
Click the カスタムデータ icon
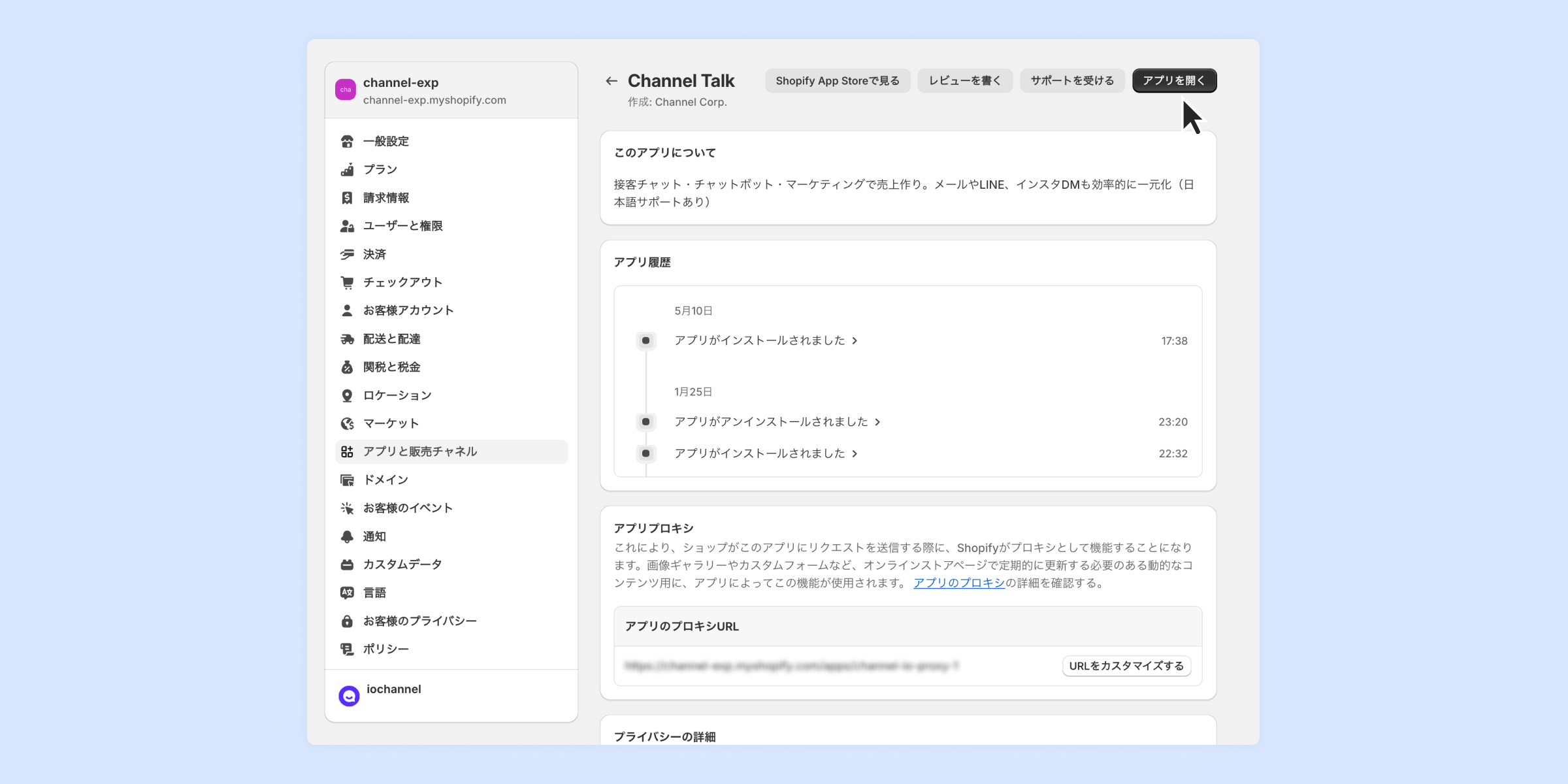tap(347, 564)
